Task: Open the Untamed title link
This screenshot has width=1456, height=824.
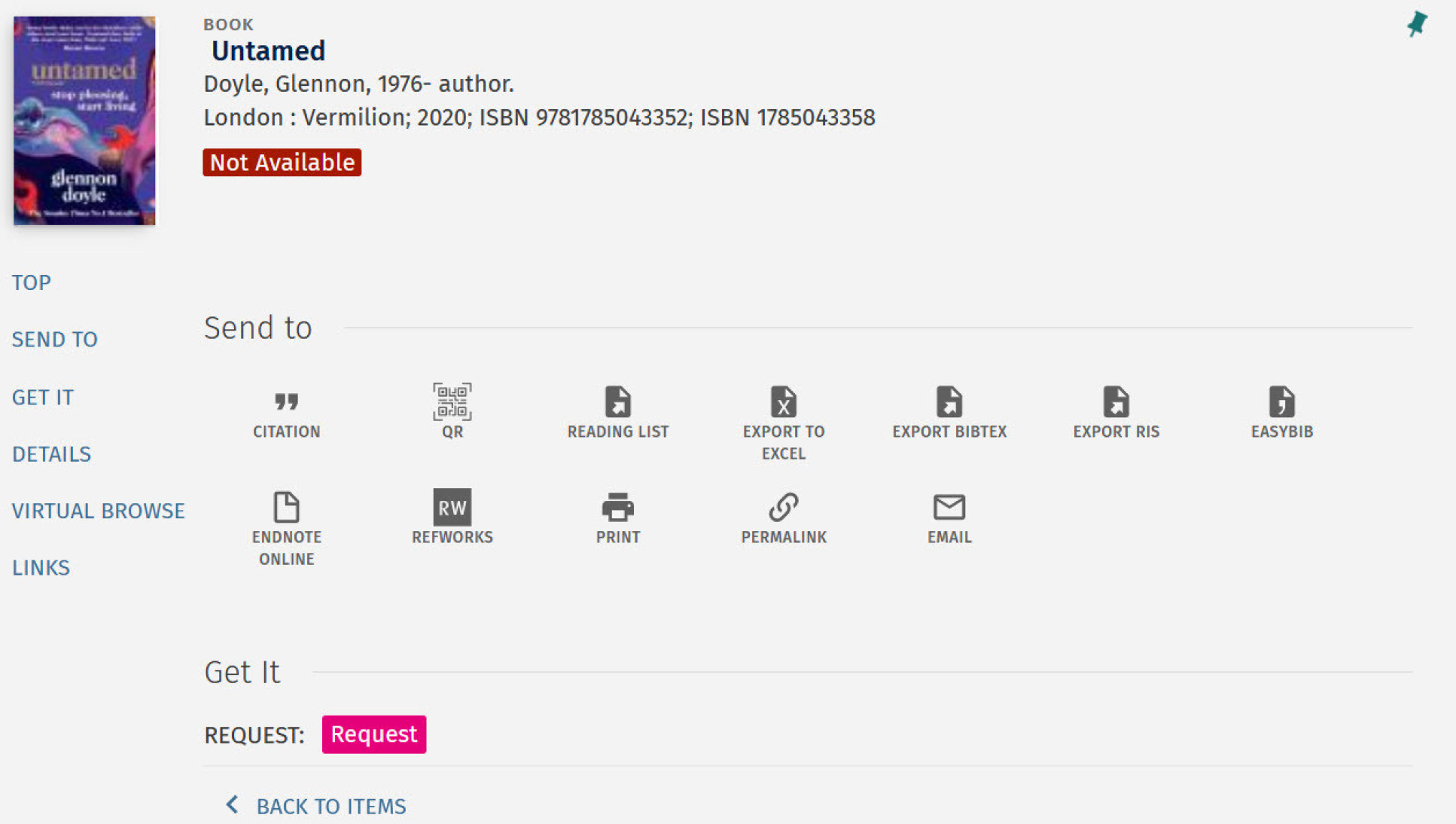Action: (x=268, y=51)
